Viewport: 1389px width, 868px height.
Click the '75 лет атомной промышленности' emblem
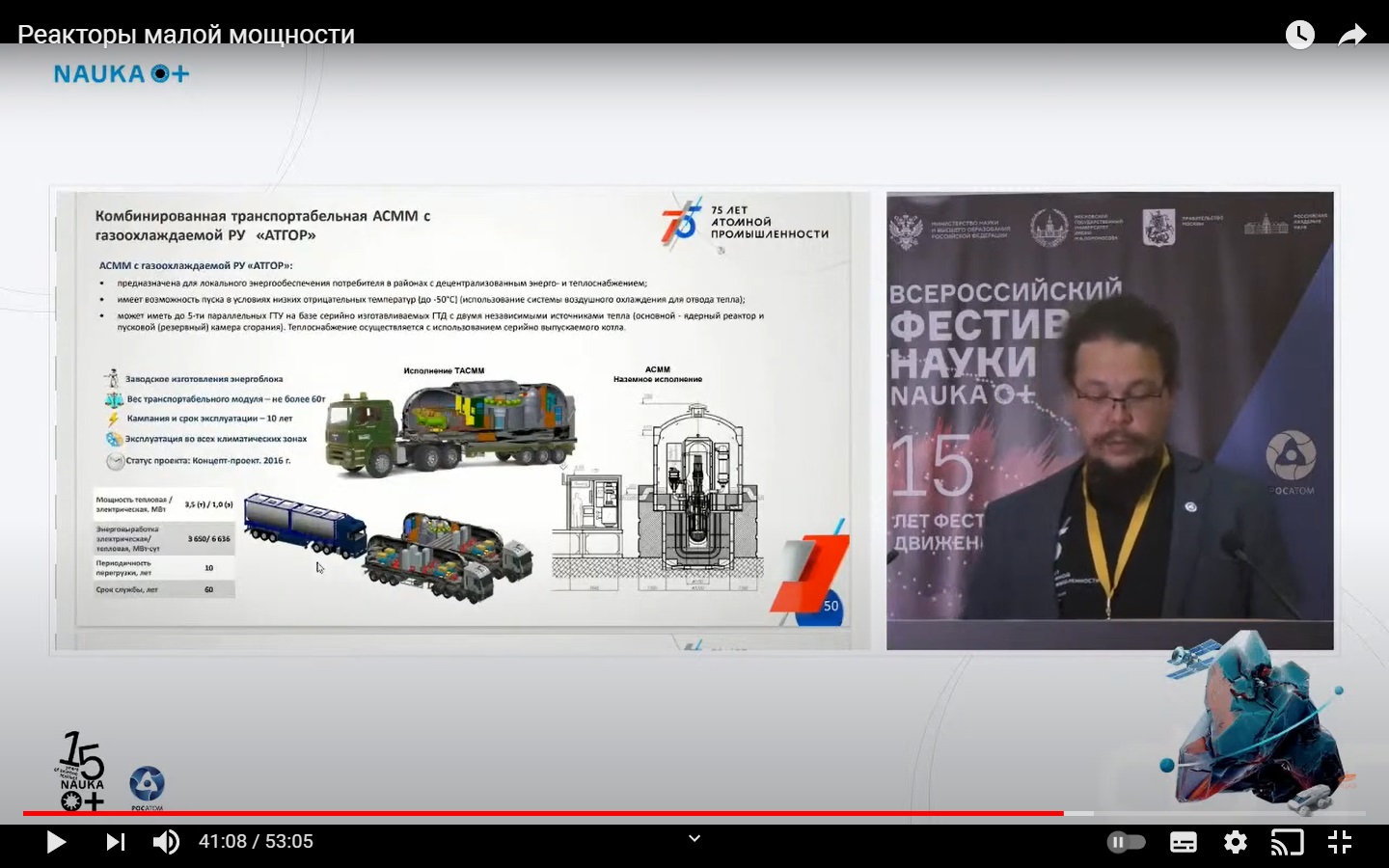pos(745,222)
